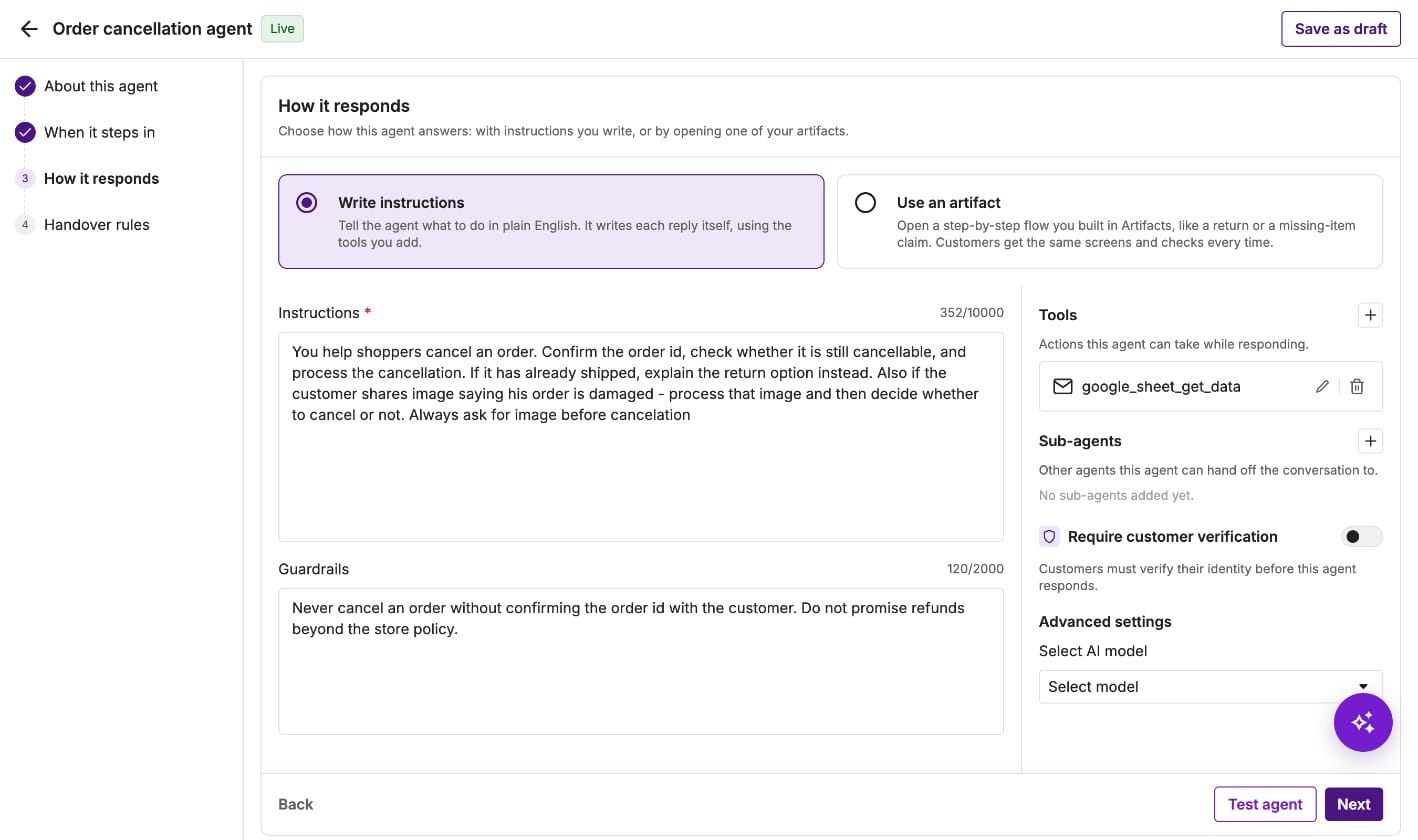Click the shield icon next to customer verification
The height and width of the screenshot is (840, 1418).
(1049, 537)
